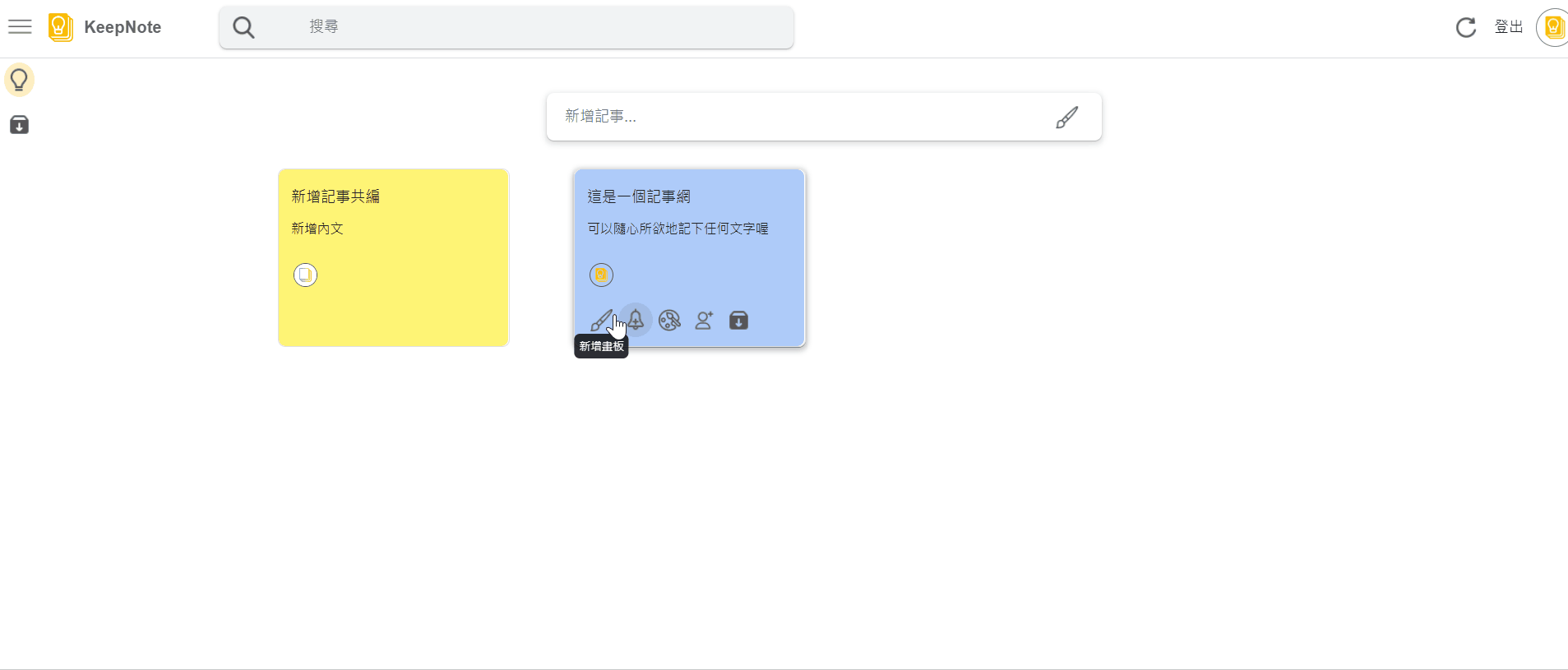Open the blue 這是一個記事網 note
Screen dimensions: 1568x670
pos(689,257)
